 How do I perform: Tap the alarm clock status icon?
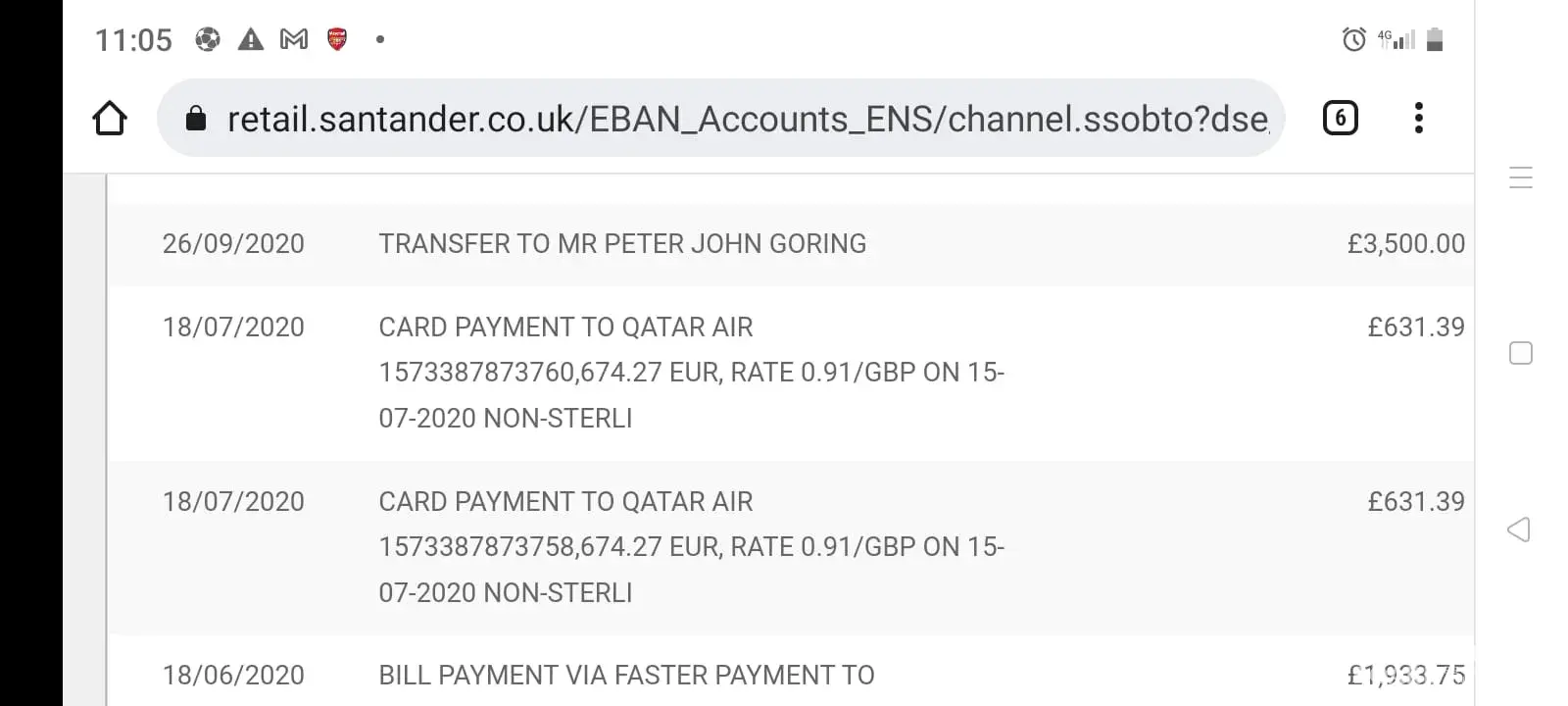pyautogui.click(x=1353, y=39)
